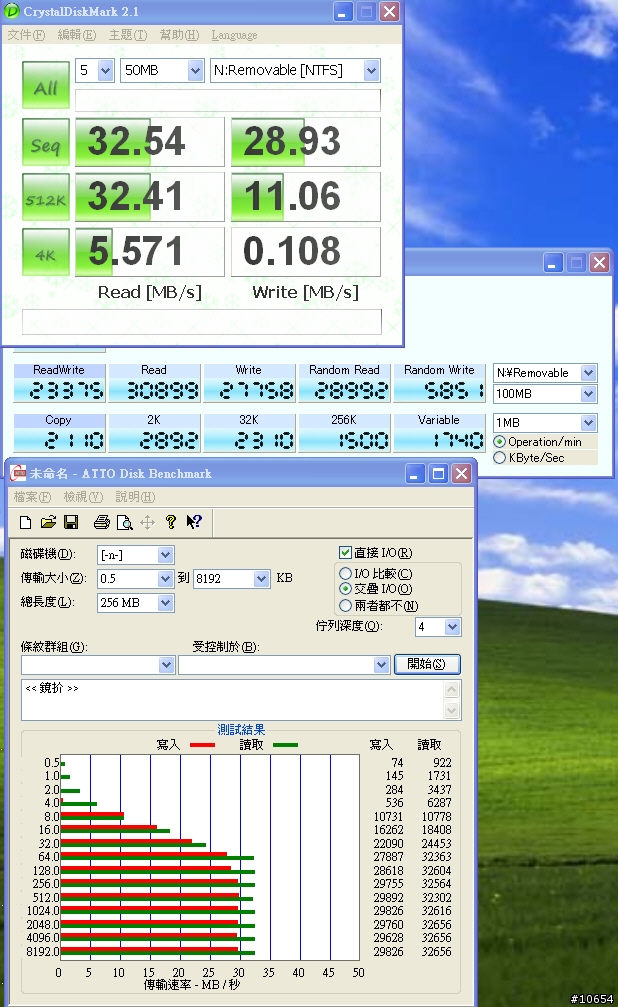This screenshot has width=618, height=1007.
Task: Click the Copy result cell
Action: (59, 433)
